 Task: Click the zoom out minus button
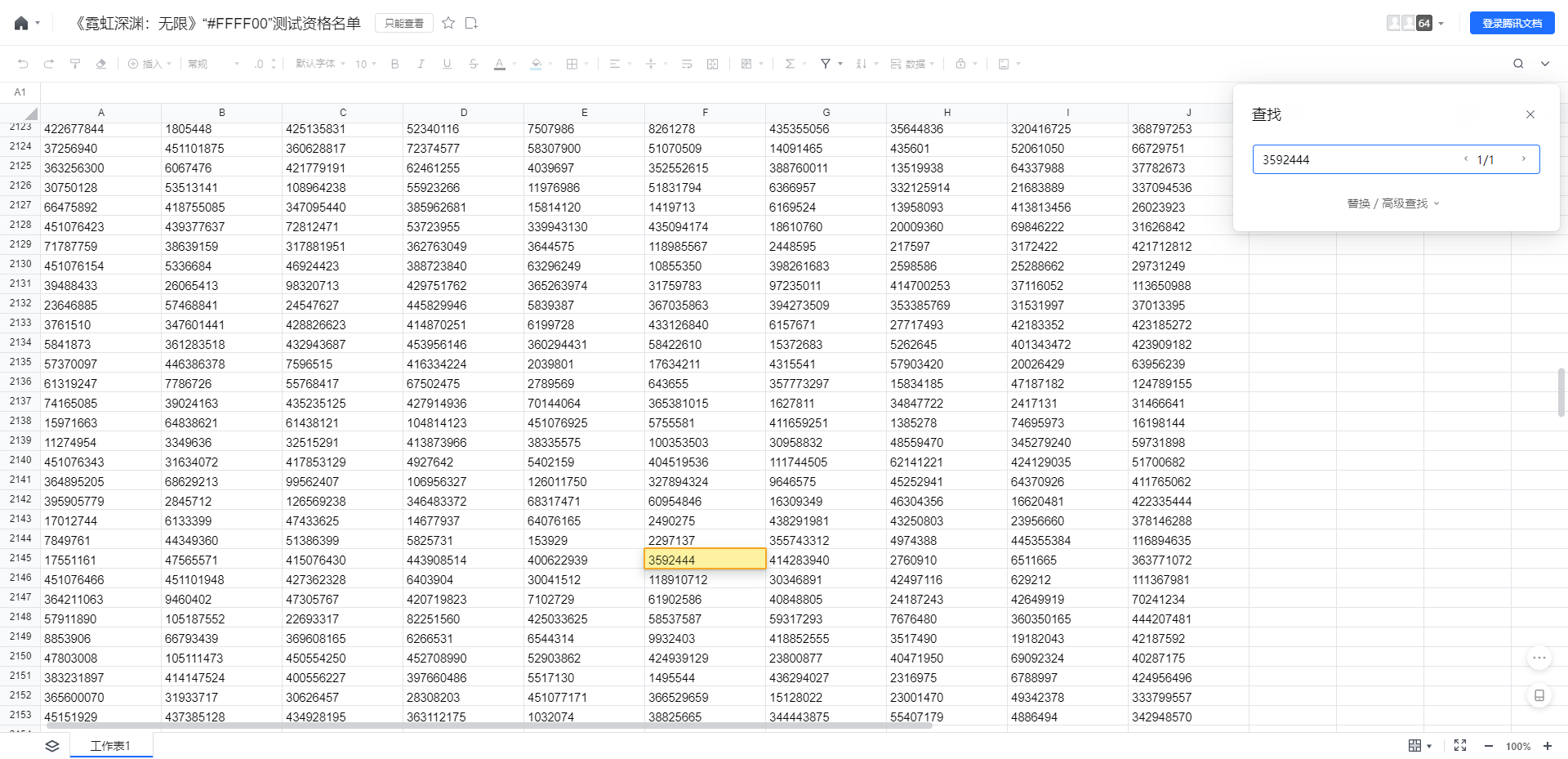coord(1488,746)
